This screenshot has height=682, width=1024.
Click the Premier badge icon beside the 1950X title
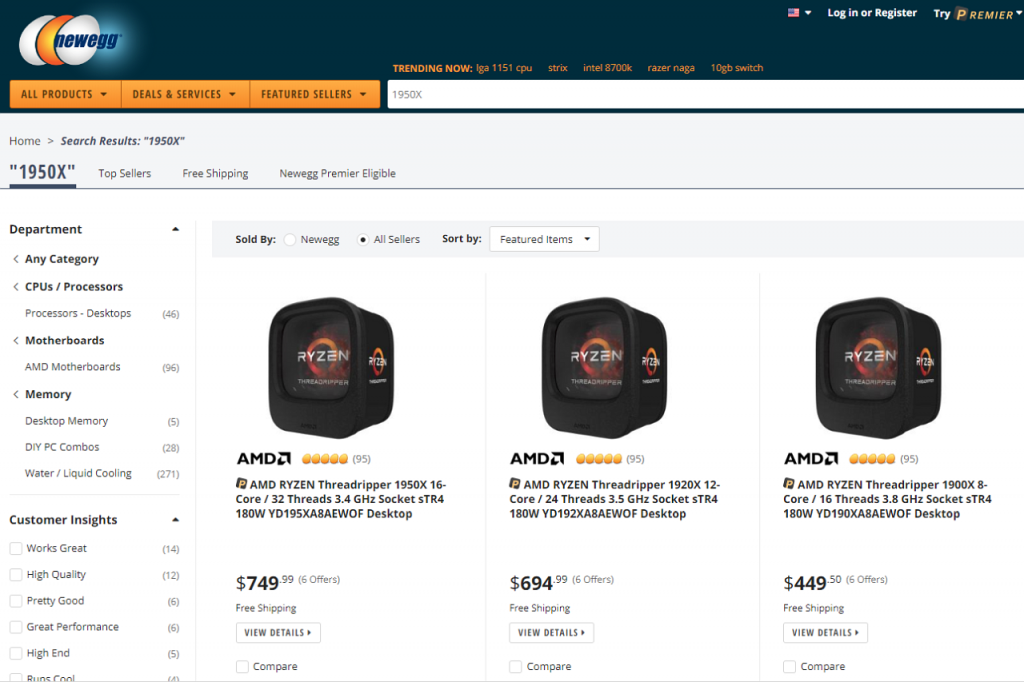242,483
